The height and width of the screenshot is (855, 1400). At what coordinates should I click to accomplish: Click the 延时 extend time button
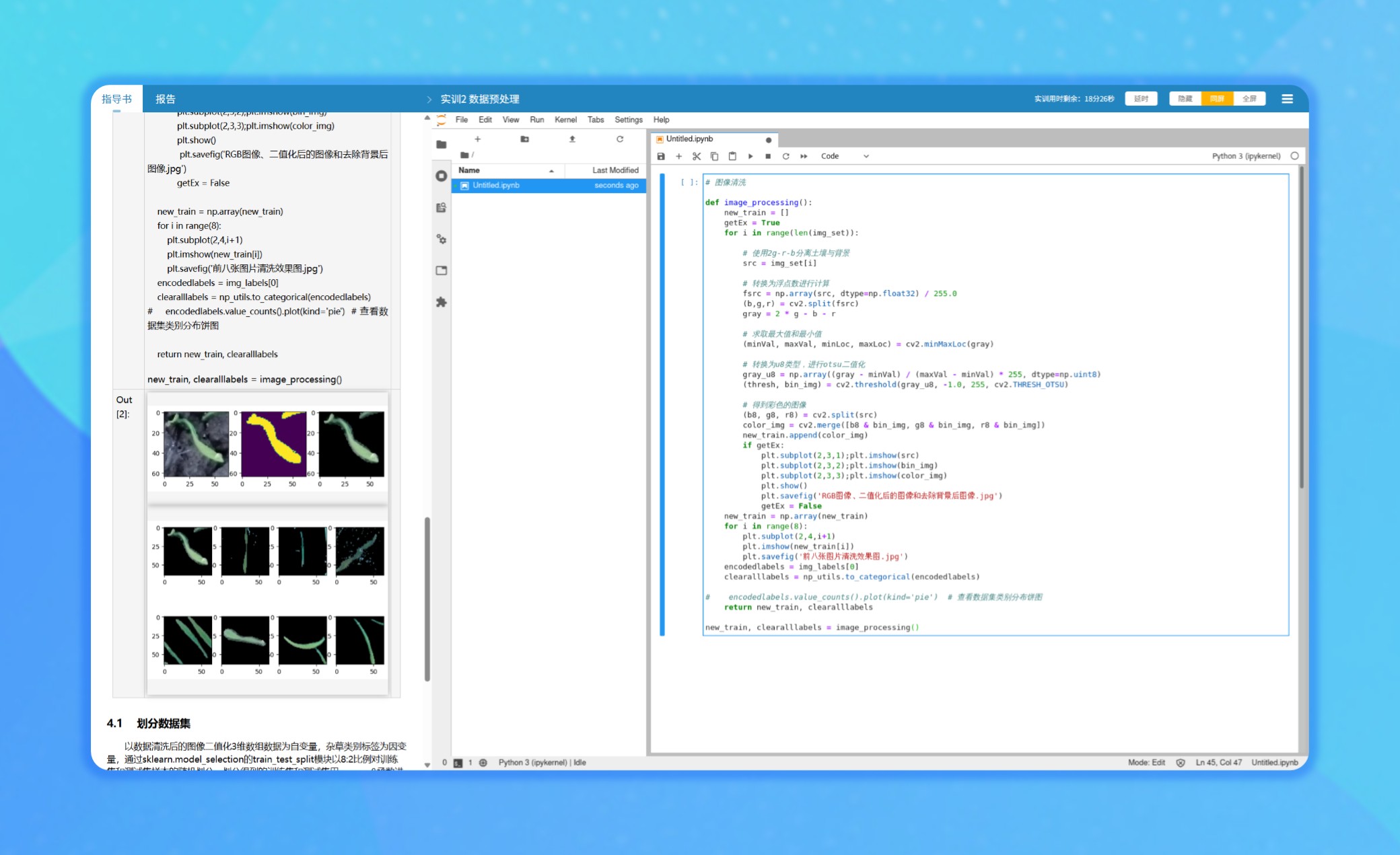[x=1142, y=99]
